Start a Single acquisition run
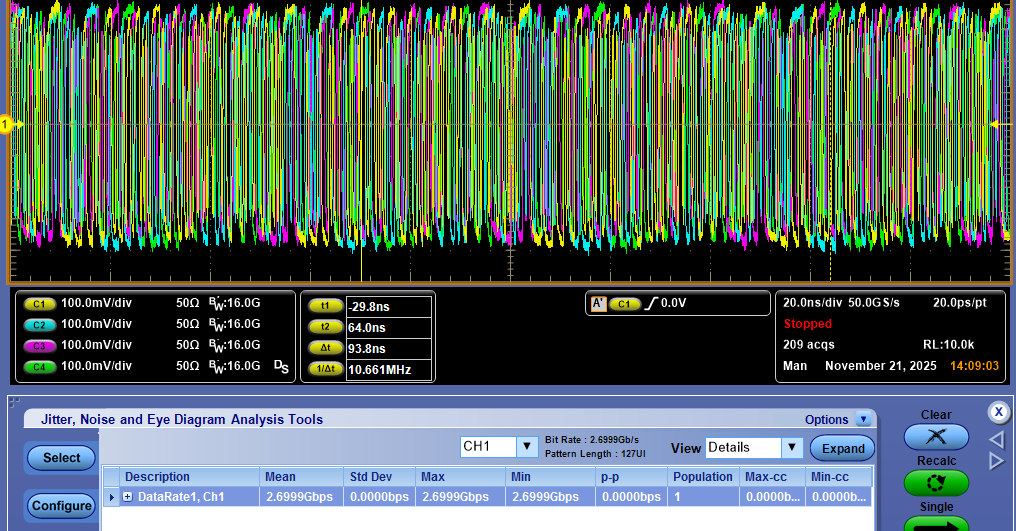 936,523
